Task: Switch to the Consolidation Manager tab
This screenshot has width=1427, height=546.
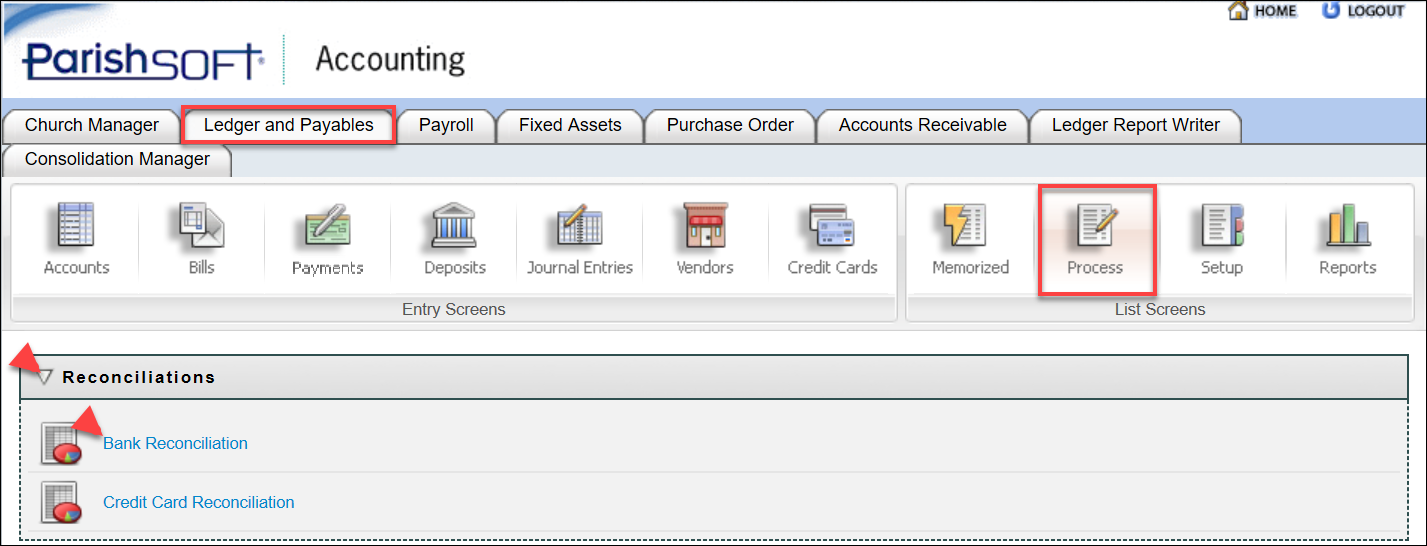Action: (117, 160)
